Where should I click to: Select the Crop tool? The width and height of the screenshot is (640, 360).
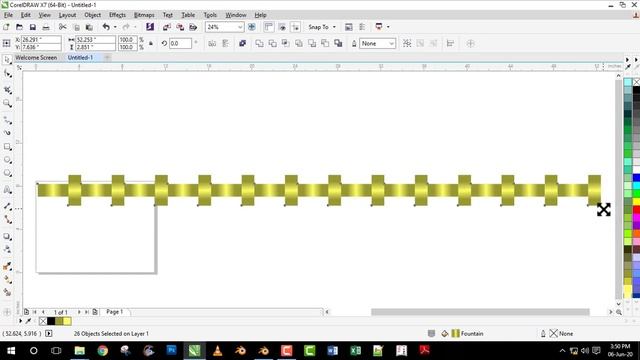7,89
